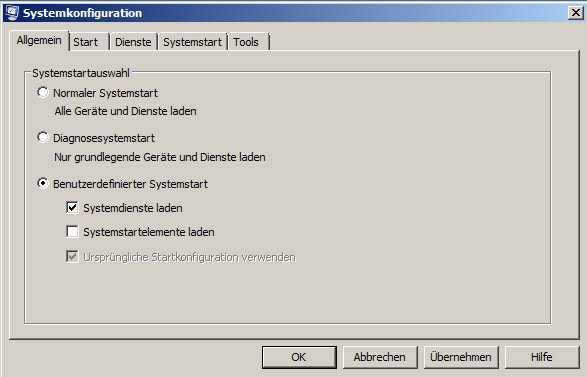
Task: Apply changes with the Übernehmen button
Action: click(x=461, y=357)
